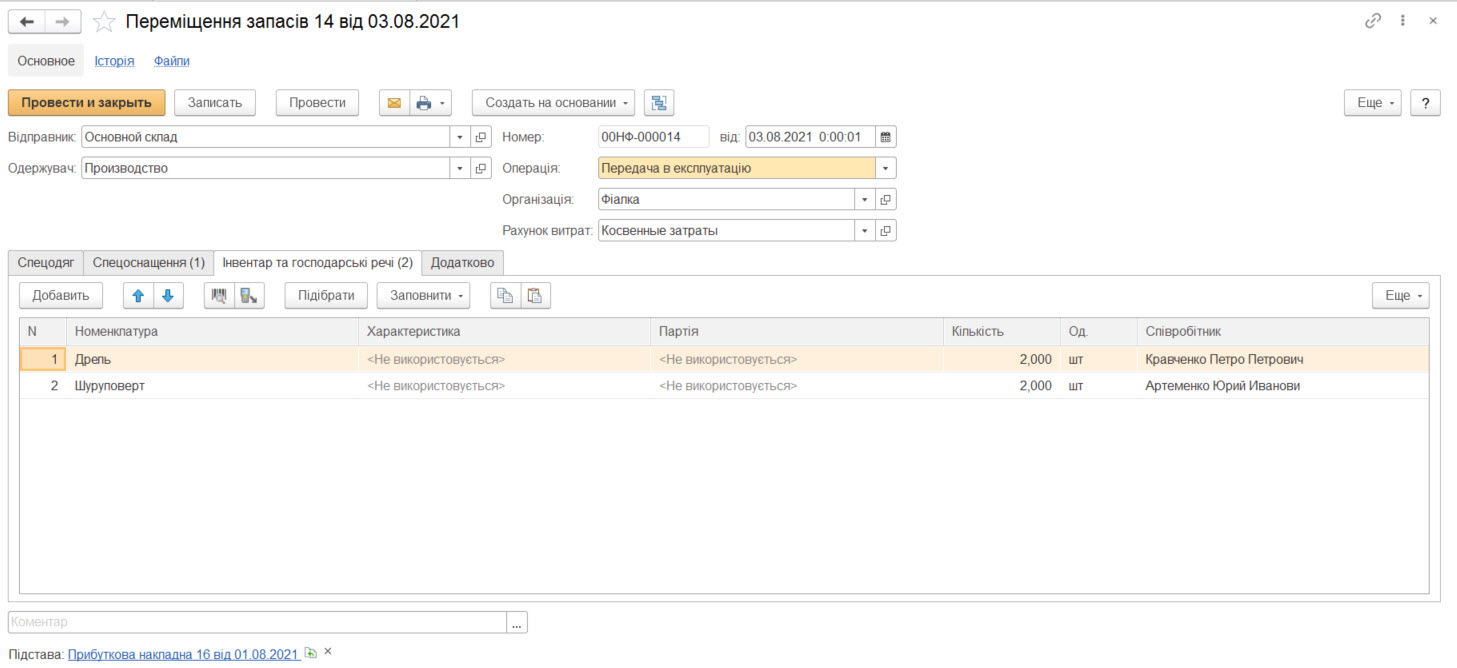1457x668 pixels.
Task: Move row up with the blue up arrow
Action: tap(139, 296)
